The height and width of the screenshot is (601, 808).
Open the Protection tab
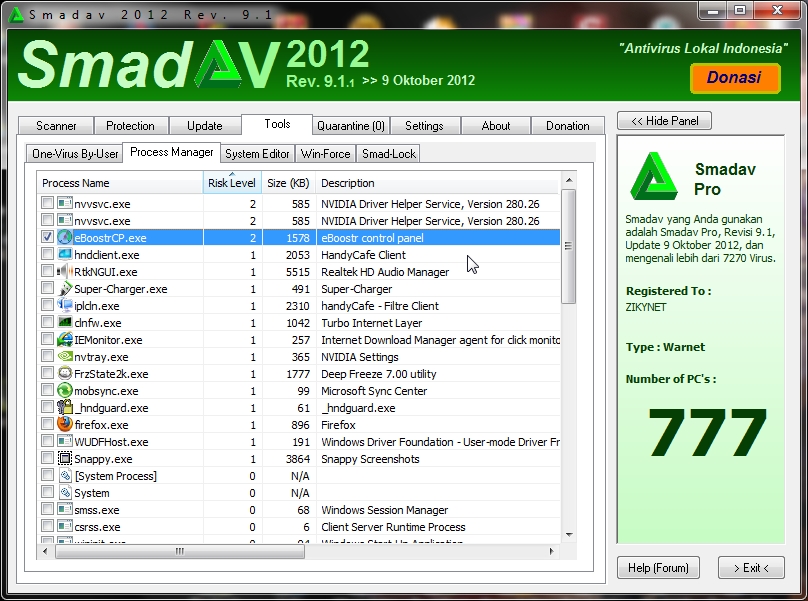pos(130,126)
